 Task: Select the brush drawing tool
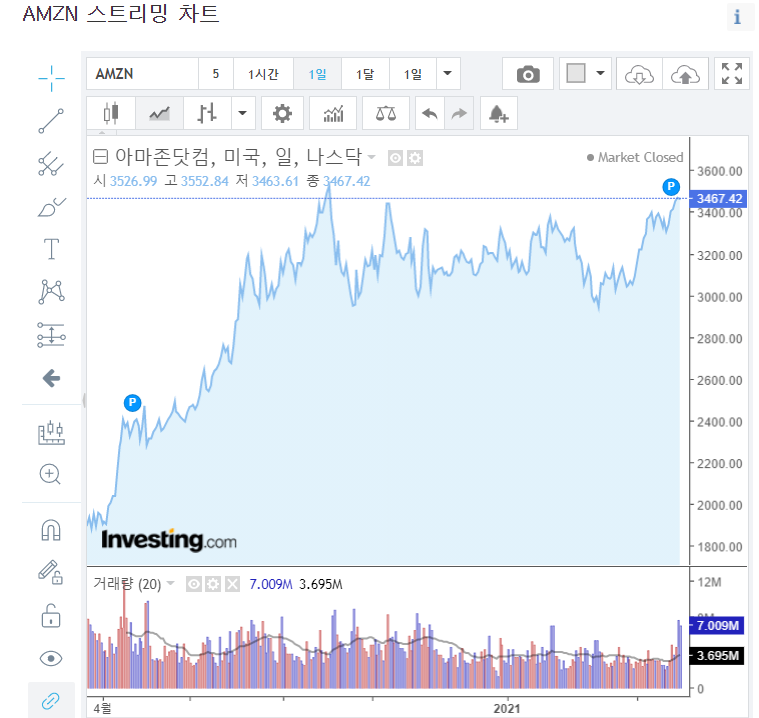51,207
